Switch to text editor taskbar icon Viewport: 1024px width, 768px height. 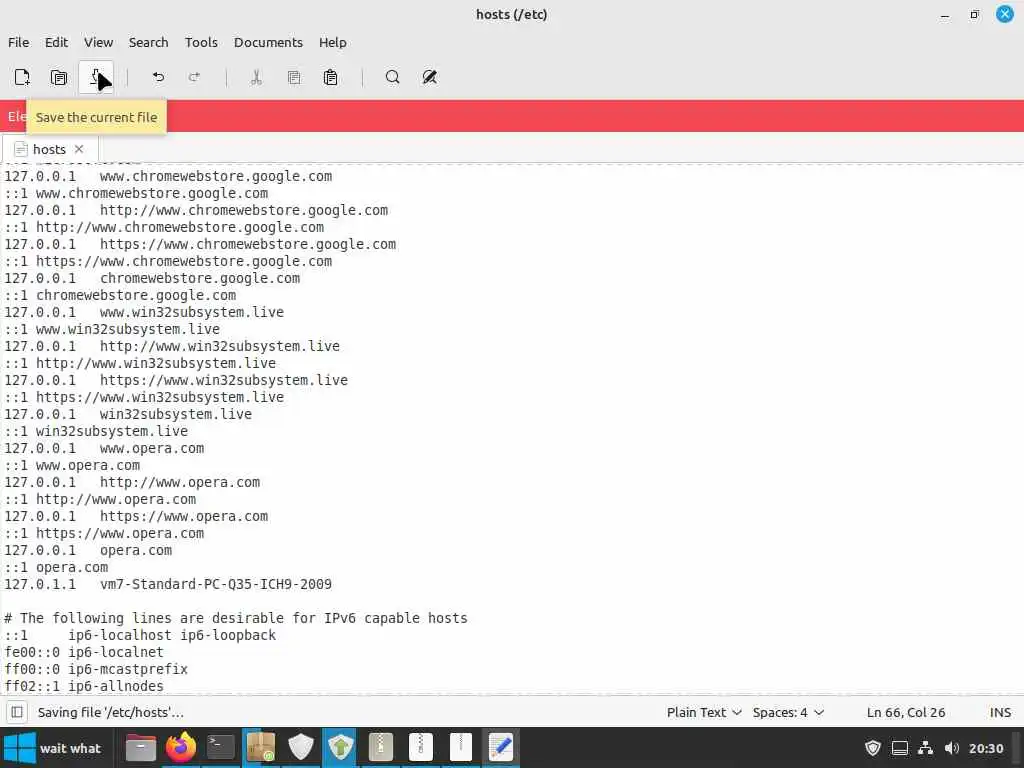pyautogui.click(x=500, y=748)
